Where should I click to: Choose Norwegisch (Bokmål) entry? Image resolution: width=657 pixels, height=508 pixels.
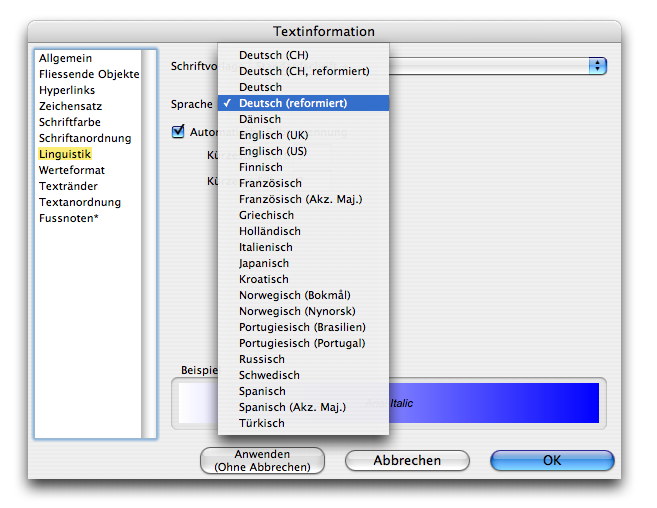point(295,295)
